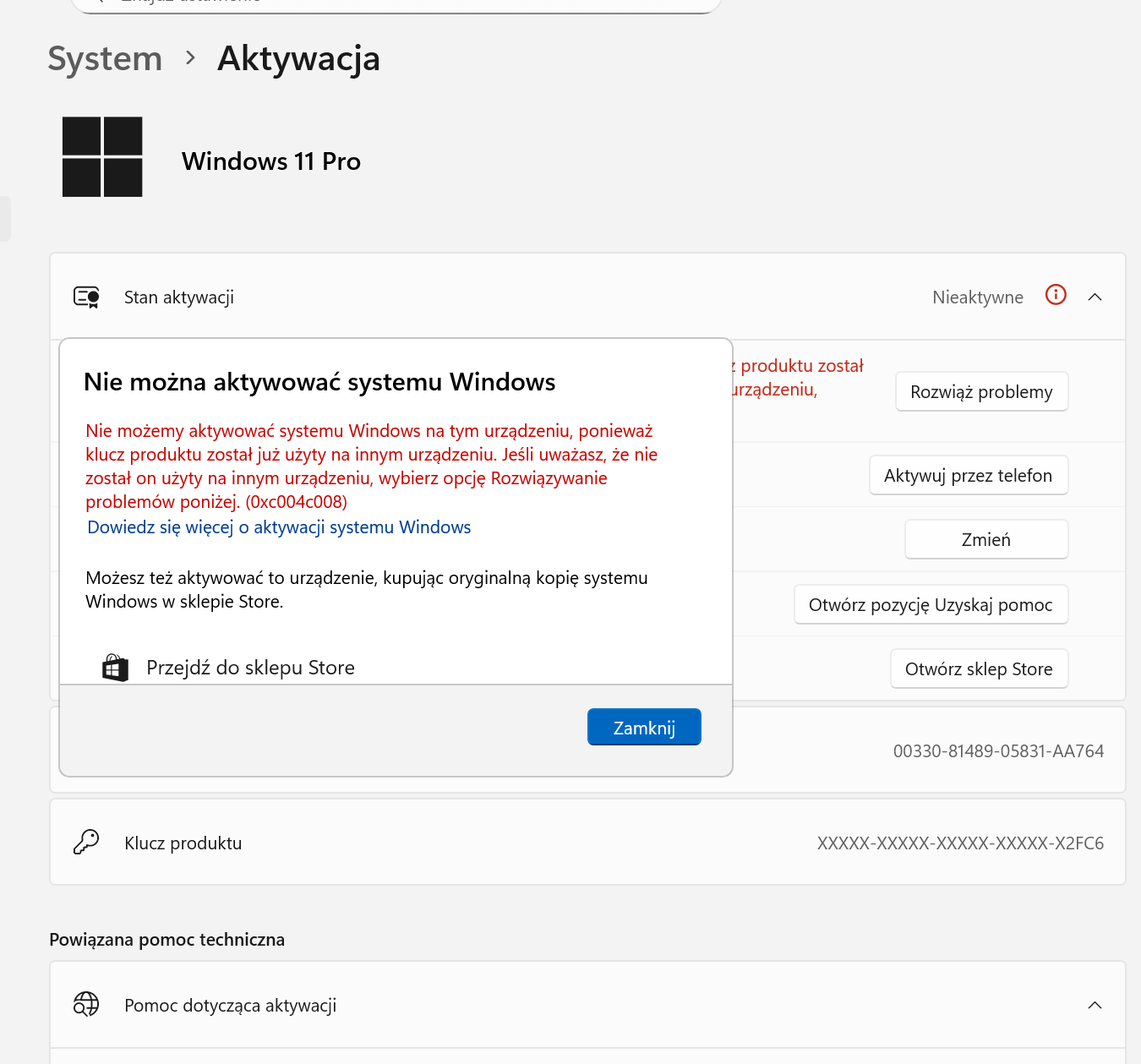The width and height of the screenshot is (1141, 1064).
Task: Click the Windows logo next to Windows 11 Pro
Action: point(102,157)
